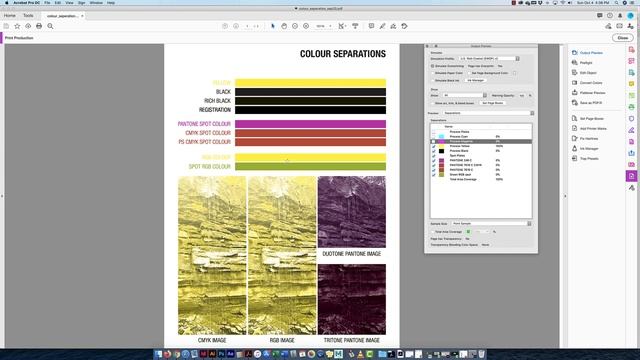Go to next page with down arrow
Screen dimensions: 640x360
click(x=236, y=26)
